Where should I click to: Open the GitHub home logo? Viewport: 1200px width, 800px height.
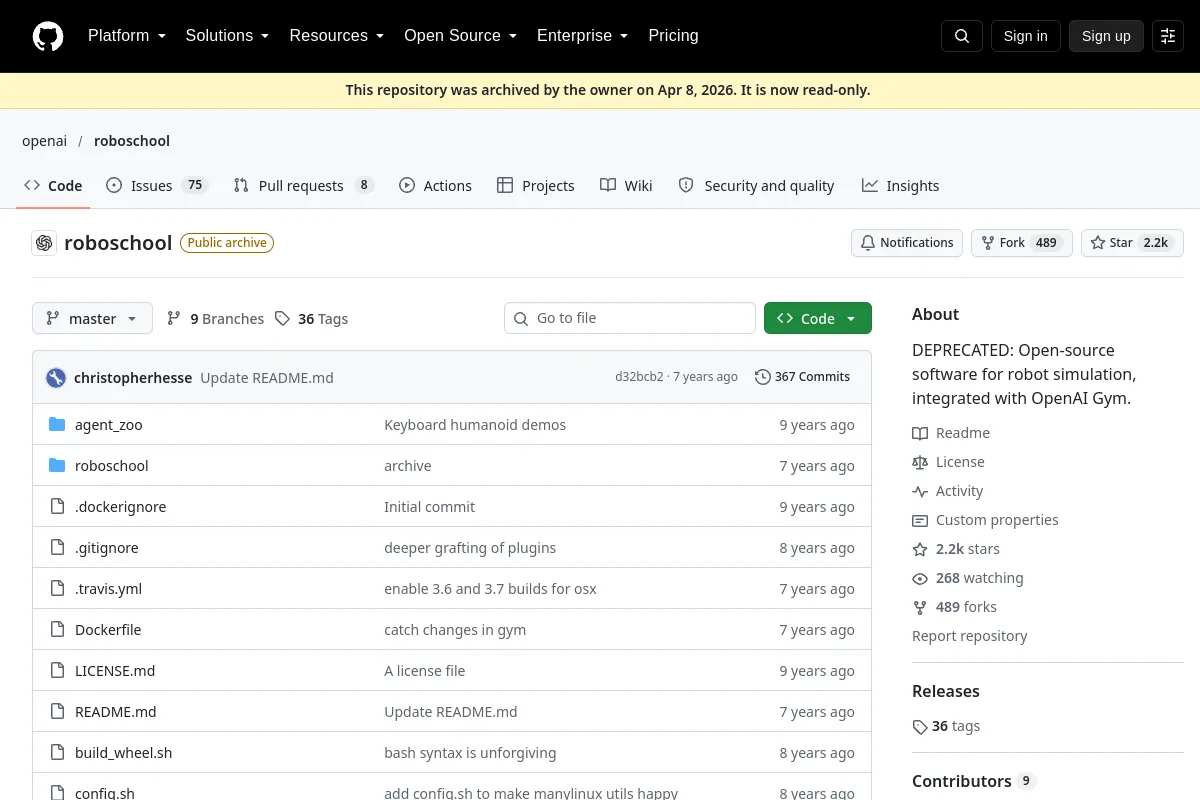[x=48, y=36]
